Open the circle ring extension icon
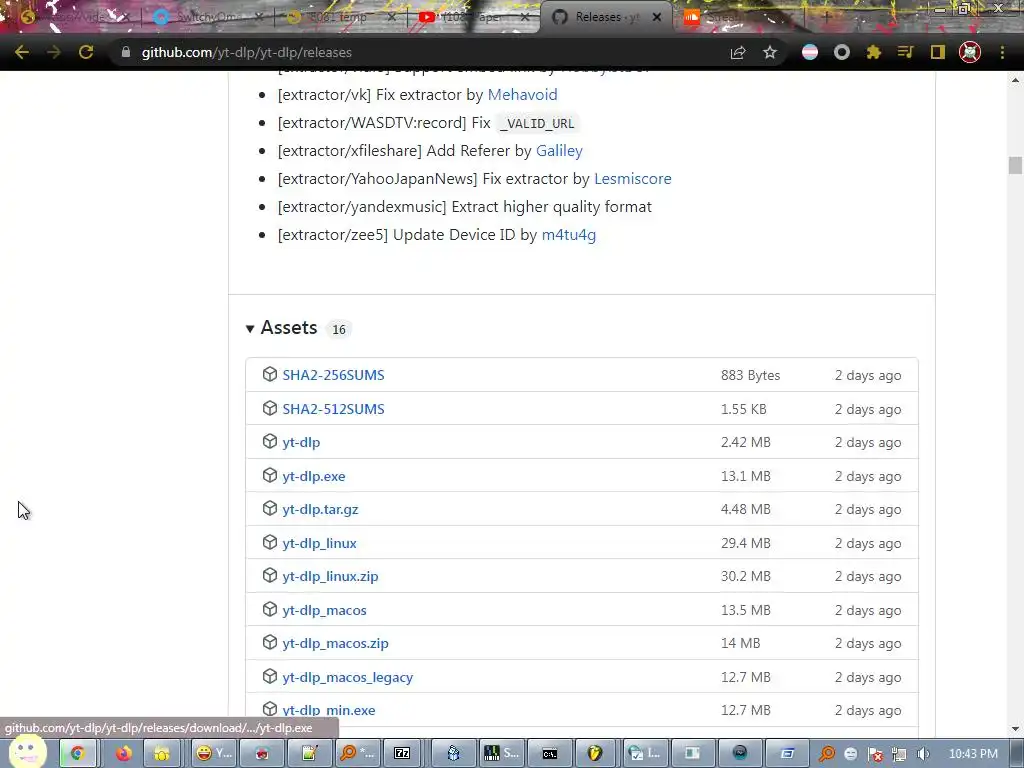Screen dimensions: 1024x768 pyautogui.click(x=842, y=52)
